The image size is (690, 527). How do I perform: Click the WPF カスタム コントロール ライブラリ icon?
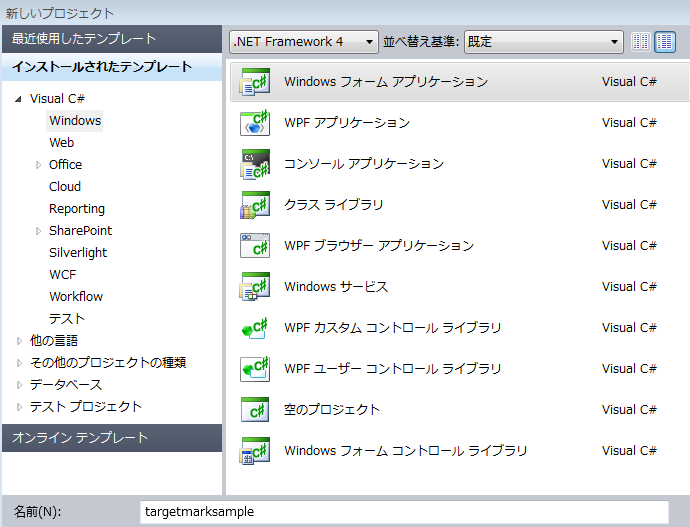[x=255, y=328]
